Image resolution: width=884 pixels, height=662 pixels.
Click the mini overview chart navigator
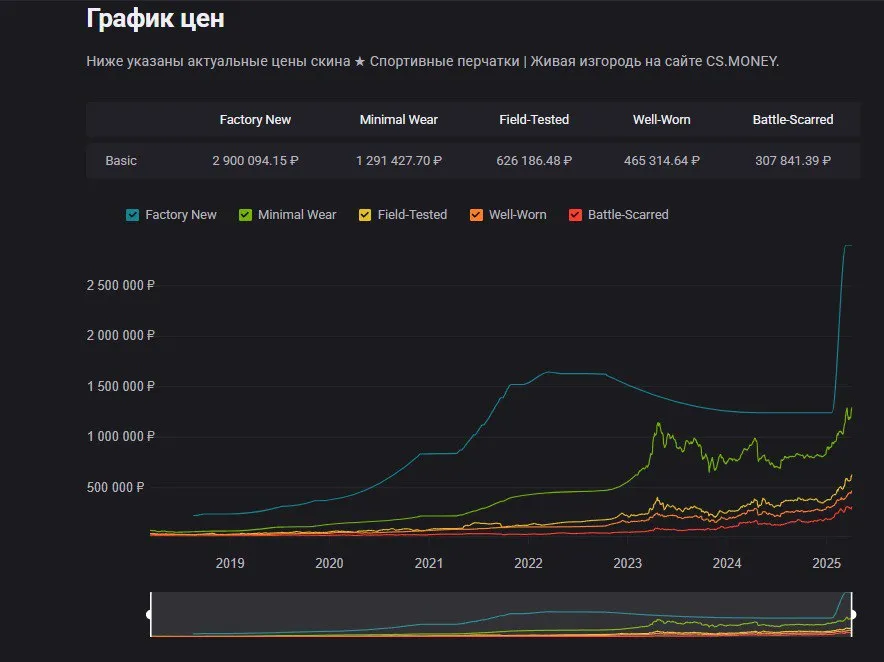coord(501,614)
